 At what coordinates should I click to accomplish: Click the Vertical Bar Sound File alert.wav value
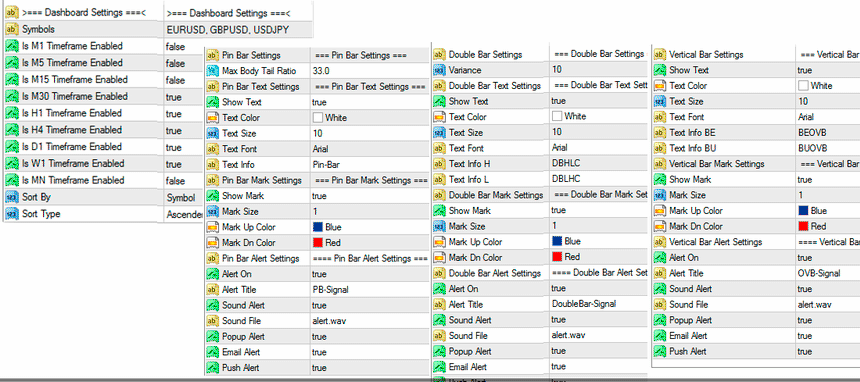(828, 305)
